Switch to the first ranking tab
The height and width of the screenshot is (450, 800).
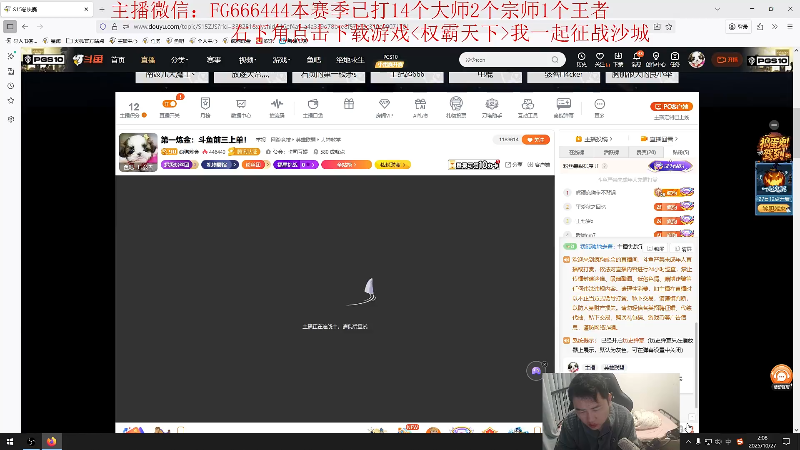(577, 152)
